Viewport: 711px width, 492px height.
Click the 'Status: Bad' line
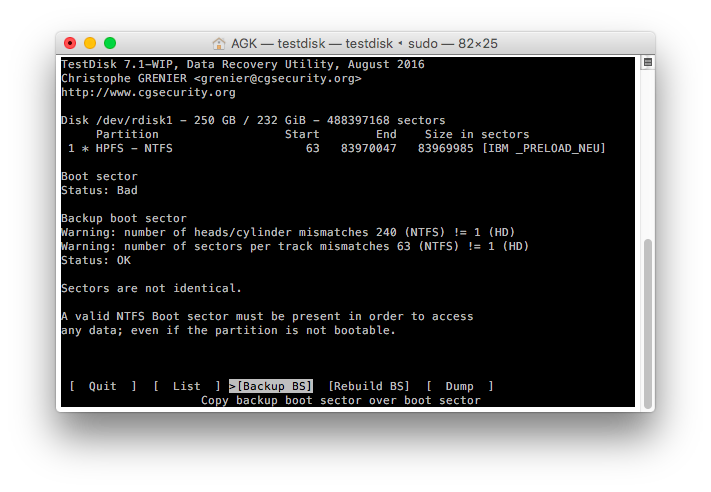99,190
